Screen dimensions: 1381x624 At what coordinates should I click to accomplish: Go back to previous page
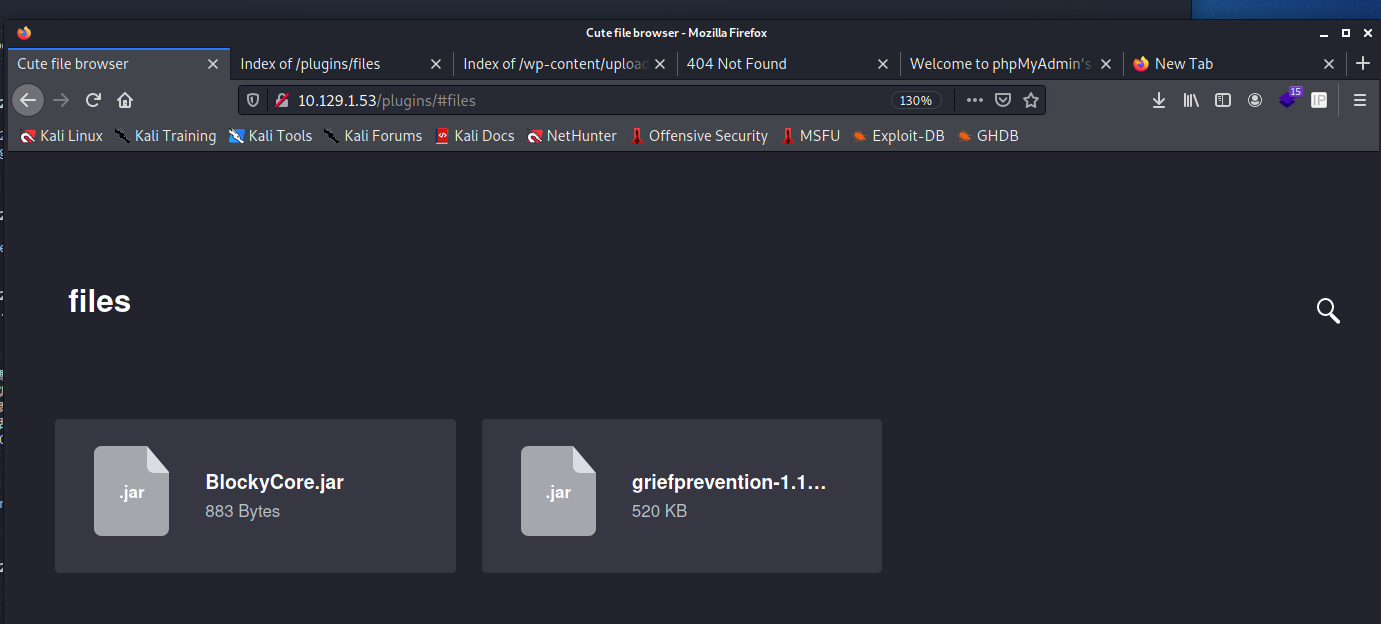28,100
